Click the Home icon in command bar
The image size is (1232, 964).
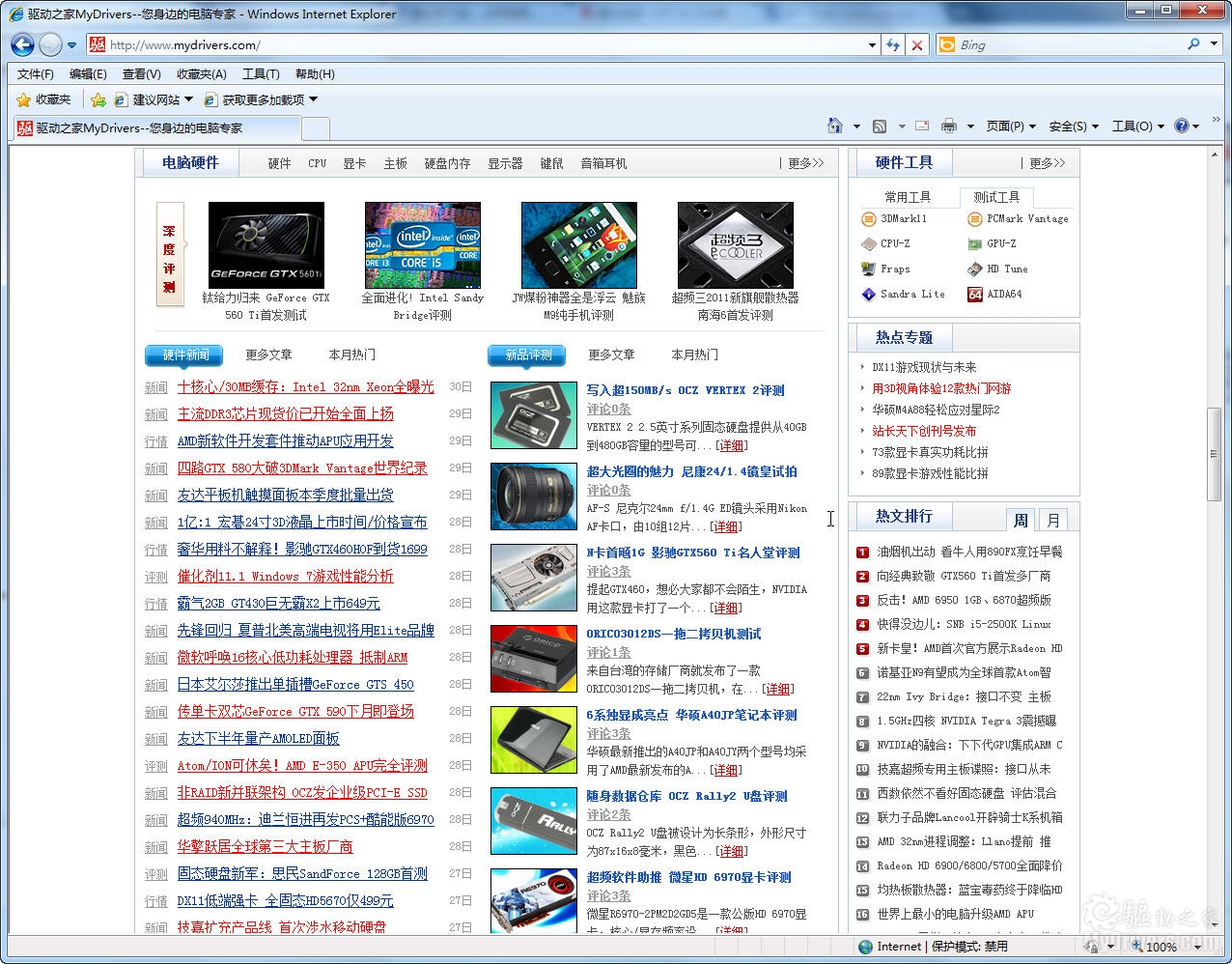point(835,127)
